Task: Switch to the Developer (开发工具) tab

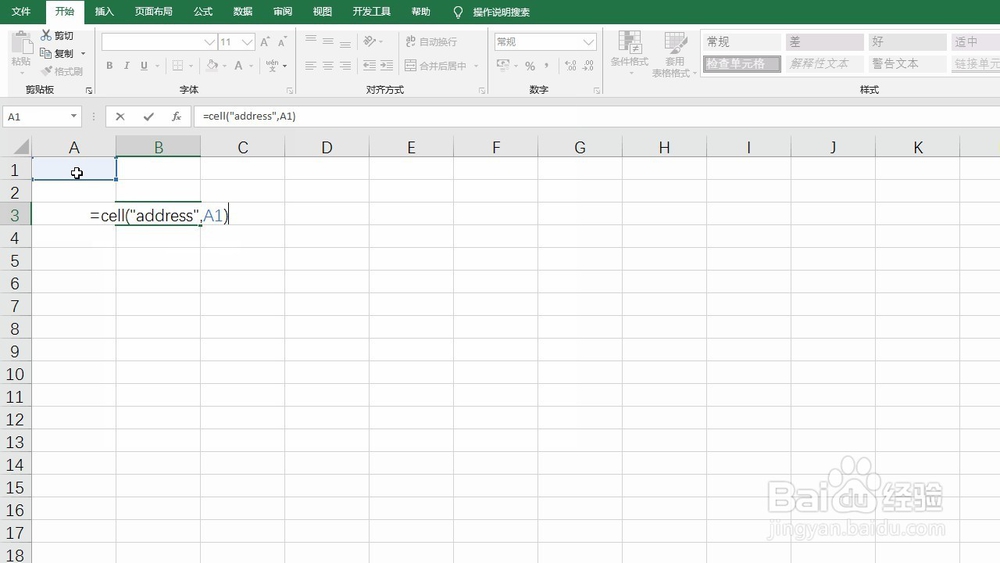Action: click(371, 11)
